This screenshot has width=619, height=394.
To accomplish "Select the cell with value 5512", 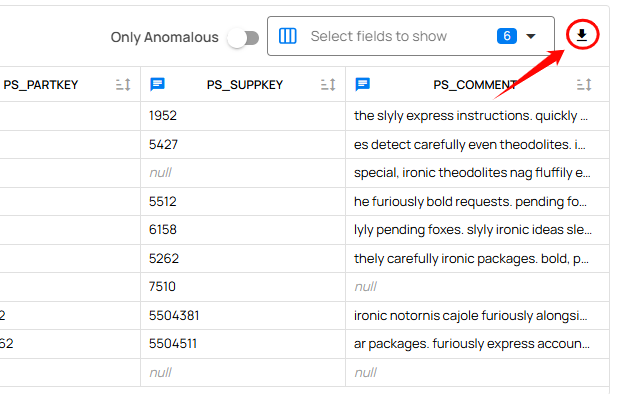I will point(243,201).
